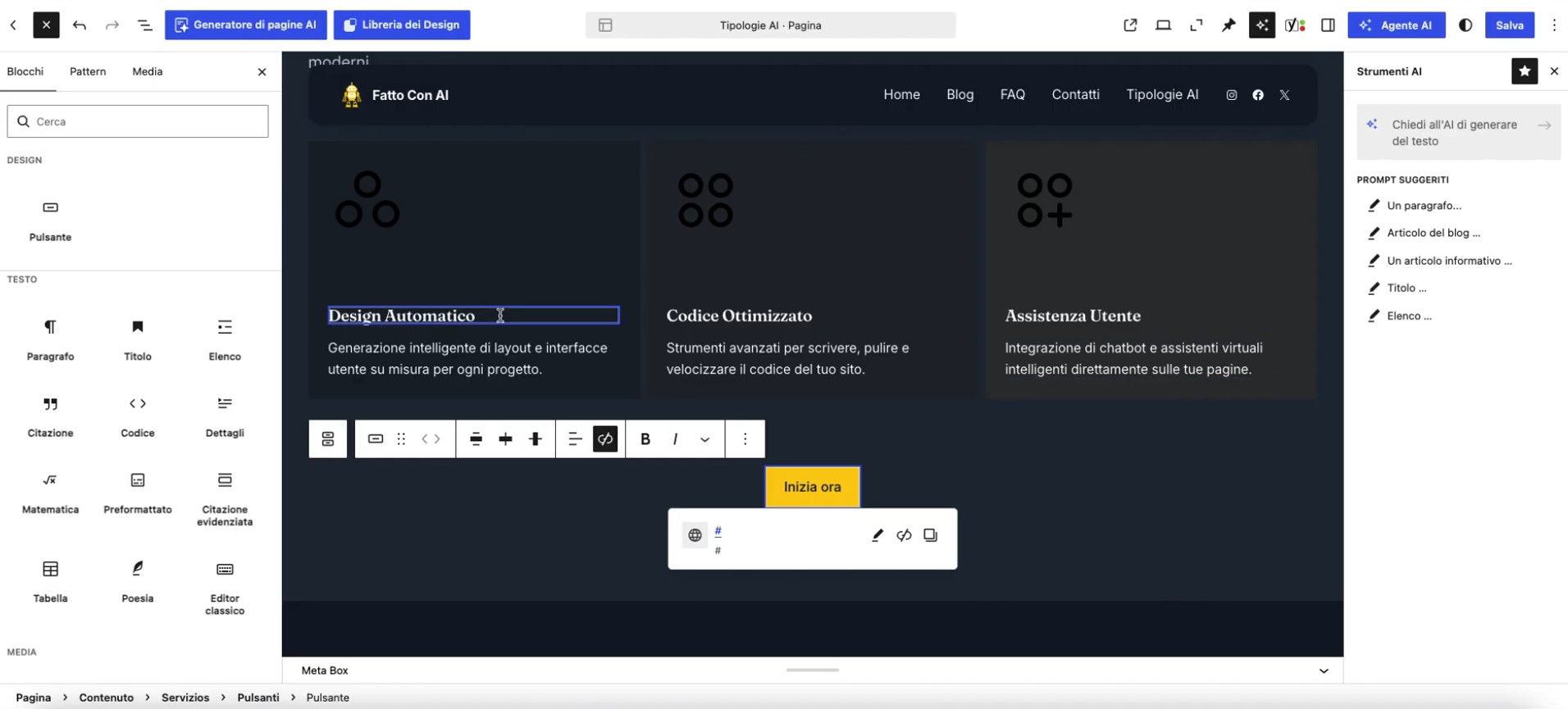Toggle bold in block toolbar

[645, 439]
